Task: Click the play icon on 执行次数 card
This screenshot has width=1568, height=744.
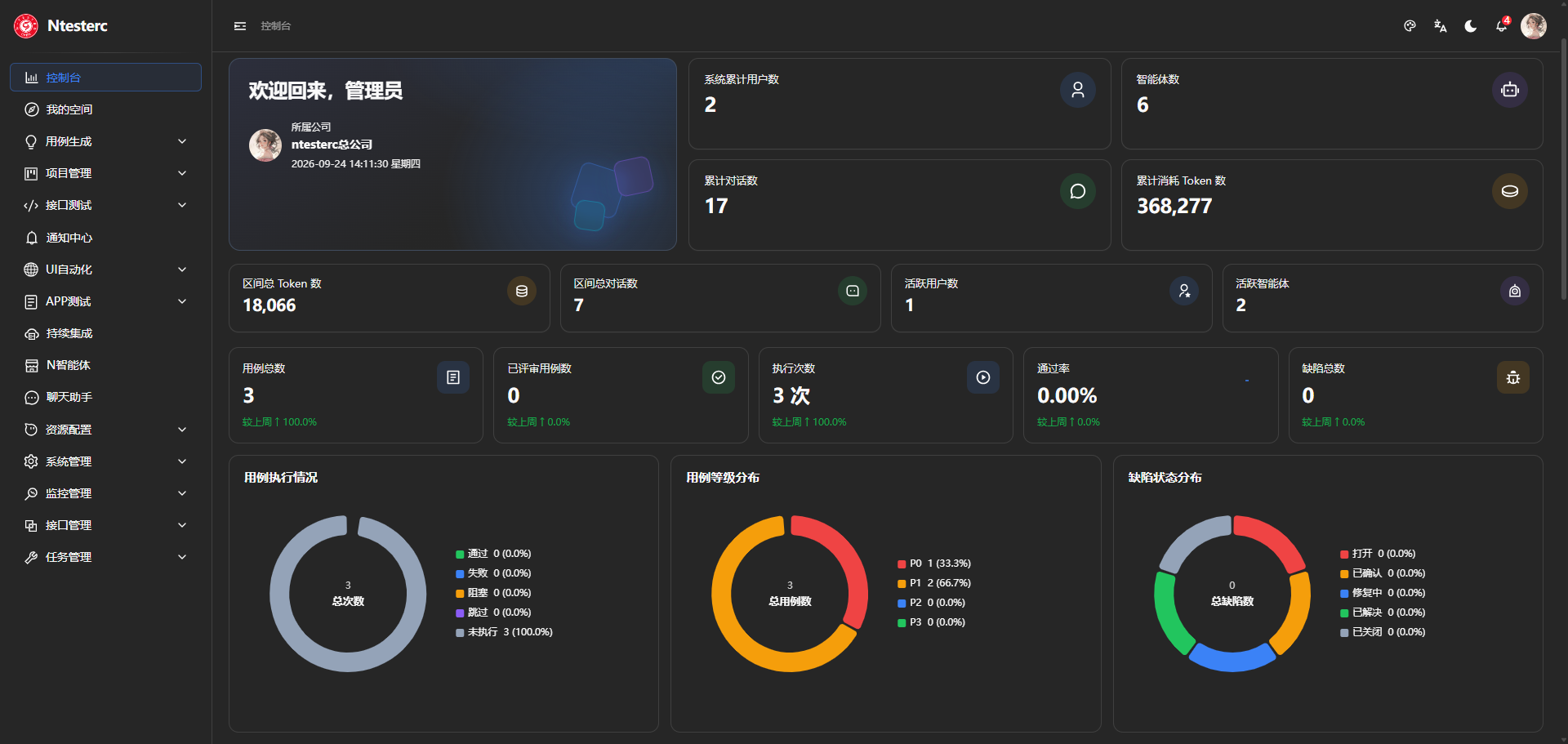Action: click(983, 377)
